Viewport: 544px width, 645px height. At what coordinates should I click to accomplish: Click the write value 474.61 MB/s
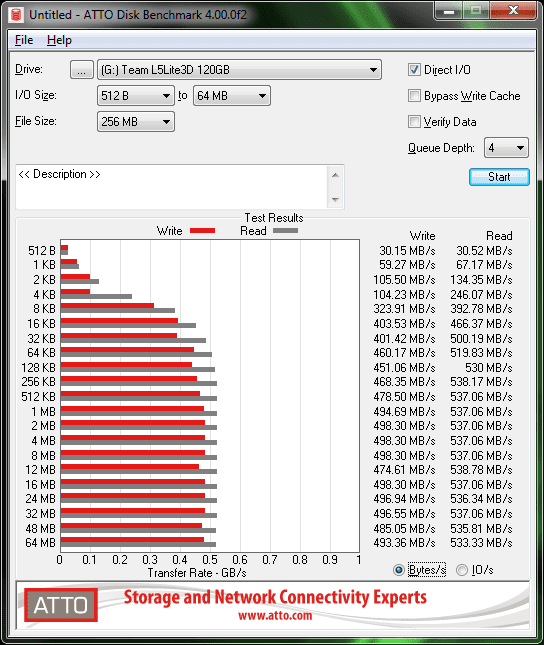pyautogui.click(x=404, y=469)
